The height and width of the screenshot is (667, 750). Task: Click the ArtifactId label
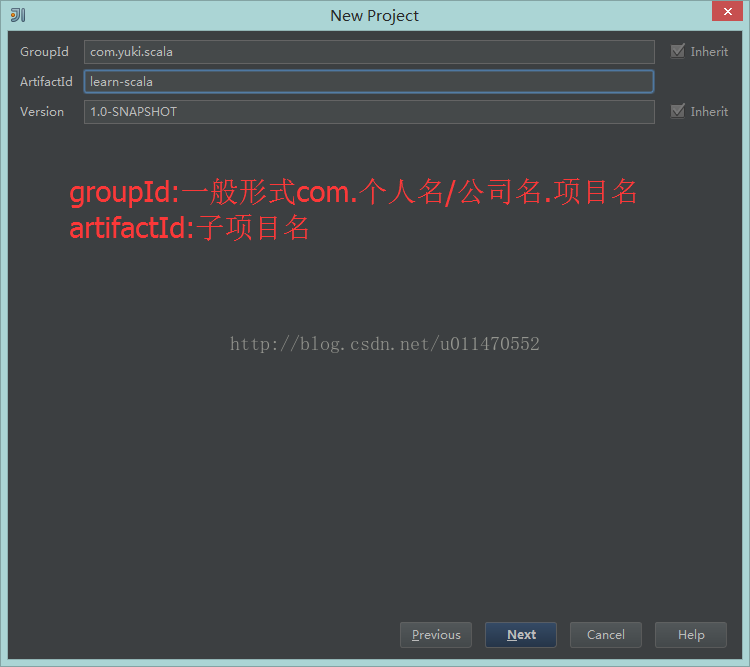46,82
